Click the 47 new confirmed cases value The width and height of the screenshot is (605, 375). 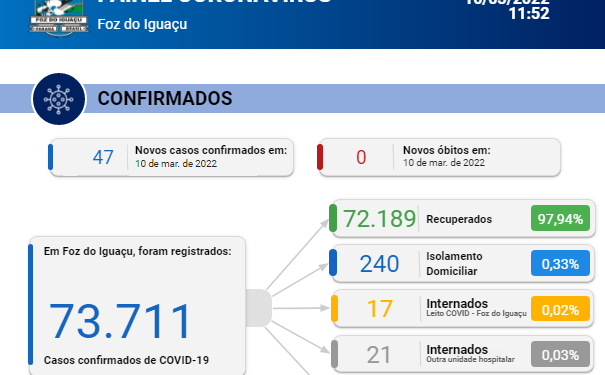(103, 157)
